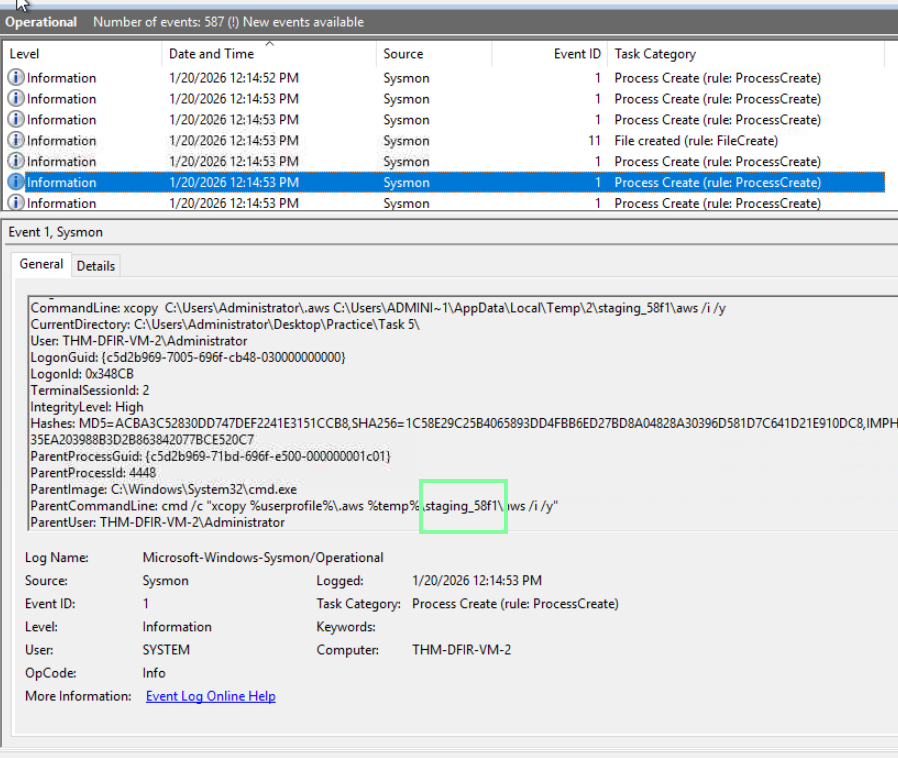This screenshot has height=758, width=898.
Task: Sort by the Event ID column header
Action: pos(577,54)
